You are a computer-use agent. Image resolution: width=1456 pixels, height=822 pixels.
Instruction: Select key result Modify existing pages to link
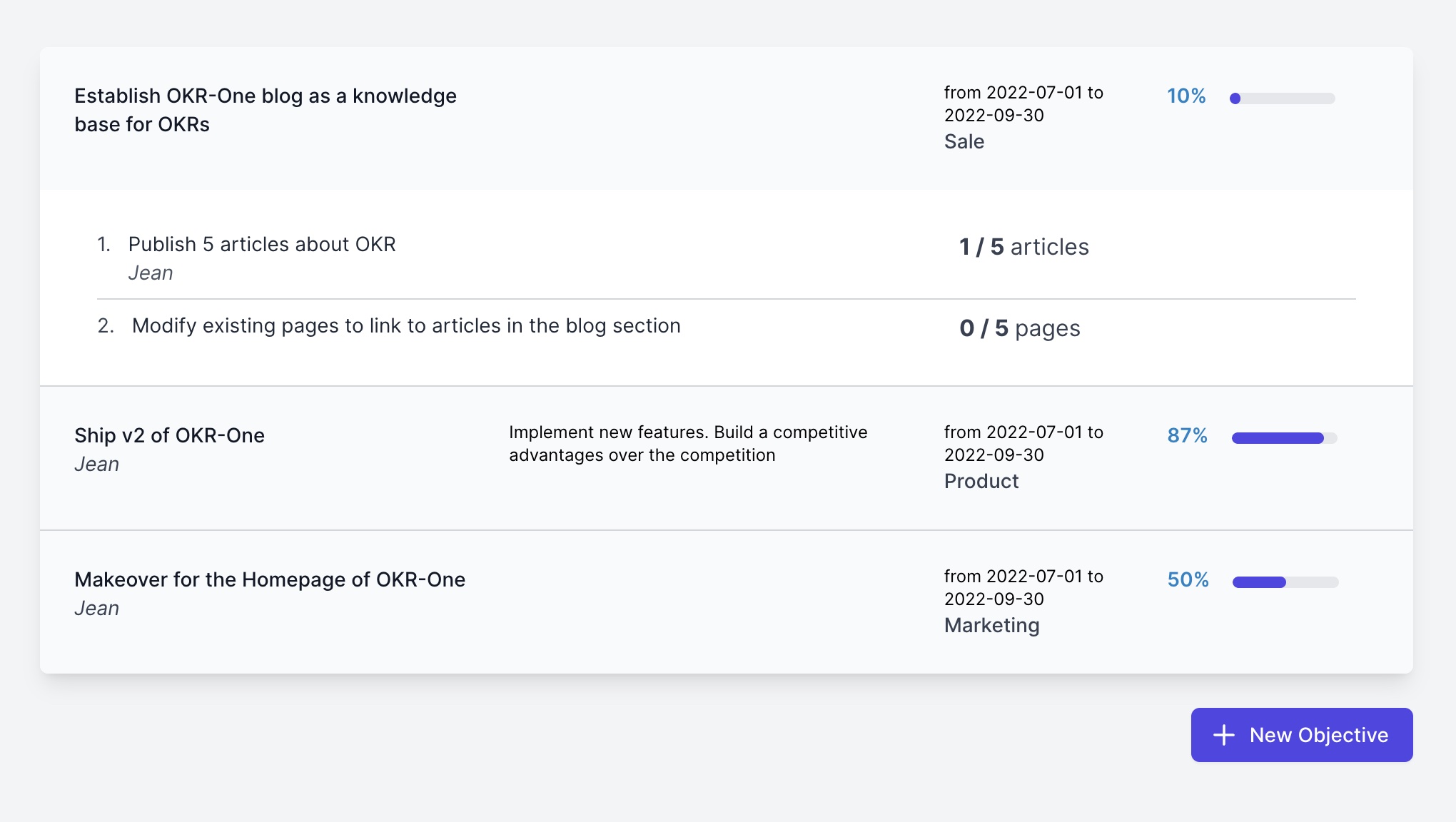pos(405,325)
